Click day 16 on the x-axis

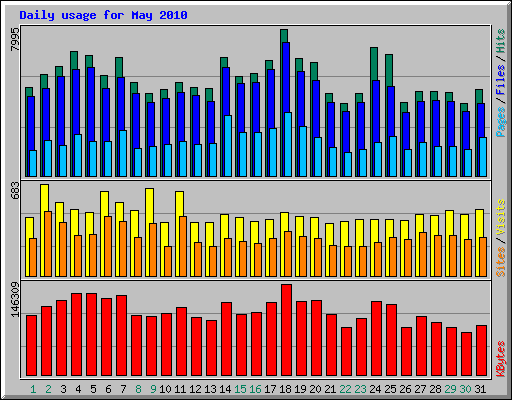(x=255, y=389)
